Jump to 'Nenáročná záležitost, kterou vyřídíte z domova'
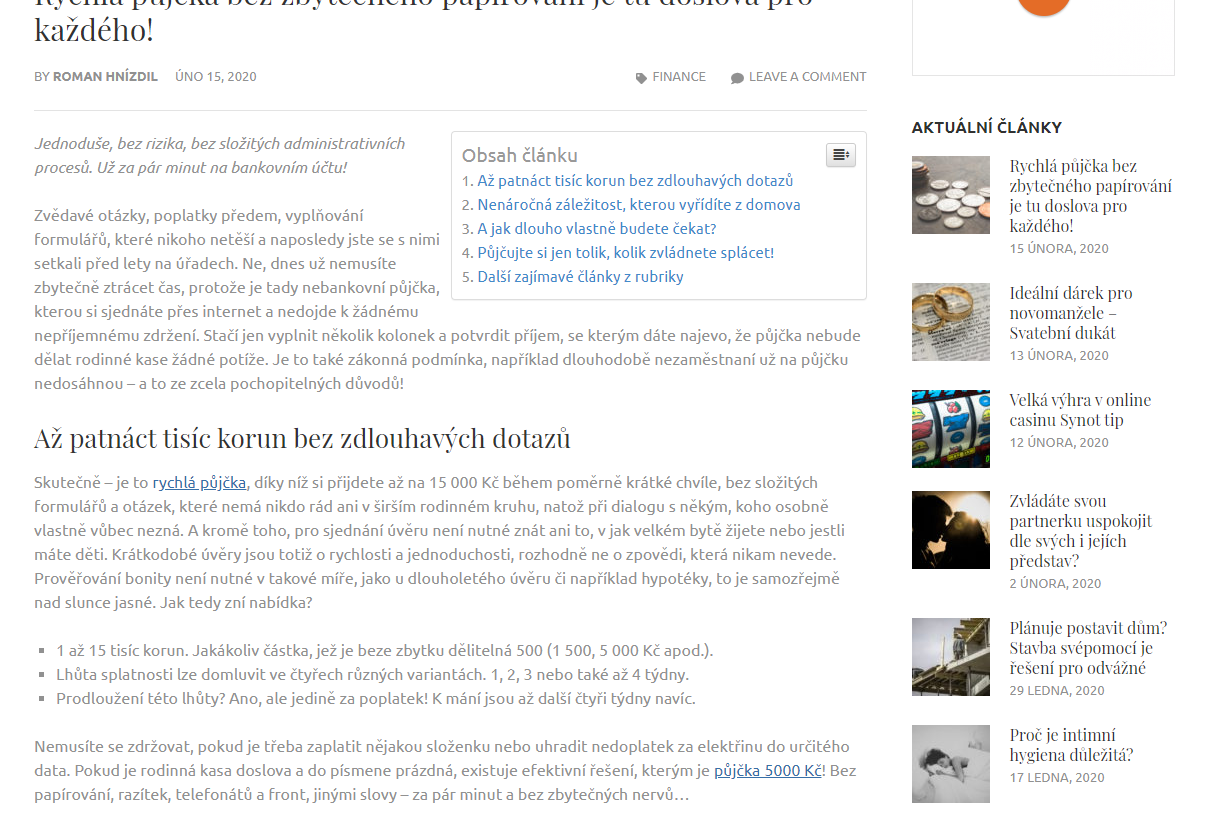The image size is (1226, 821). point(639,205)
